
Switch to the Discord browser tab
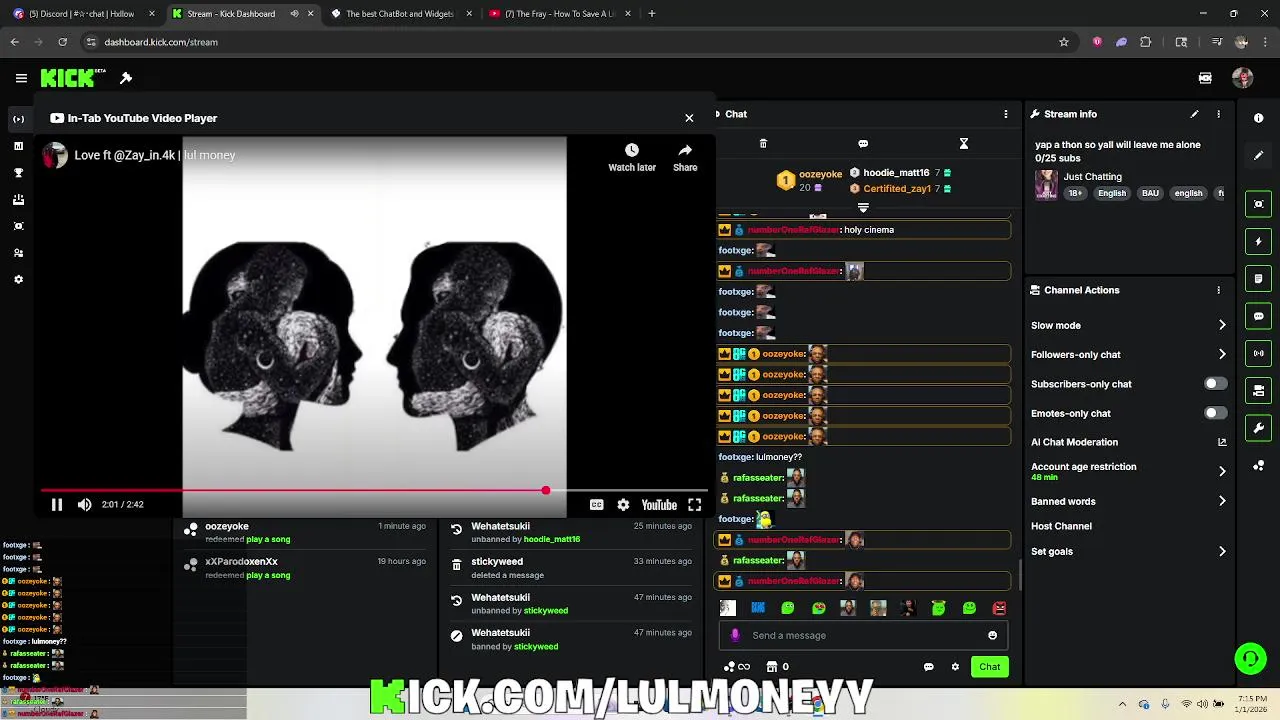click(x=83, y=14)
